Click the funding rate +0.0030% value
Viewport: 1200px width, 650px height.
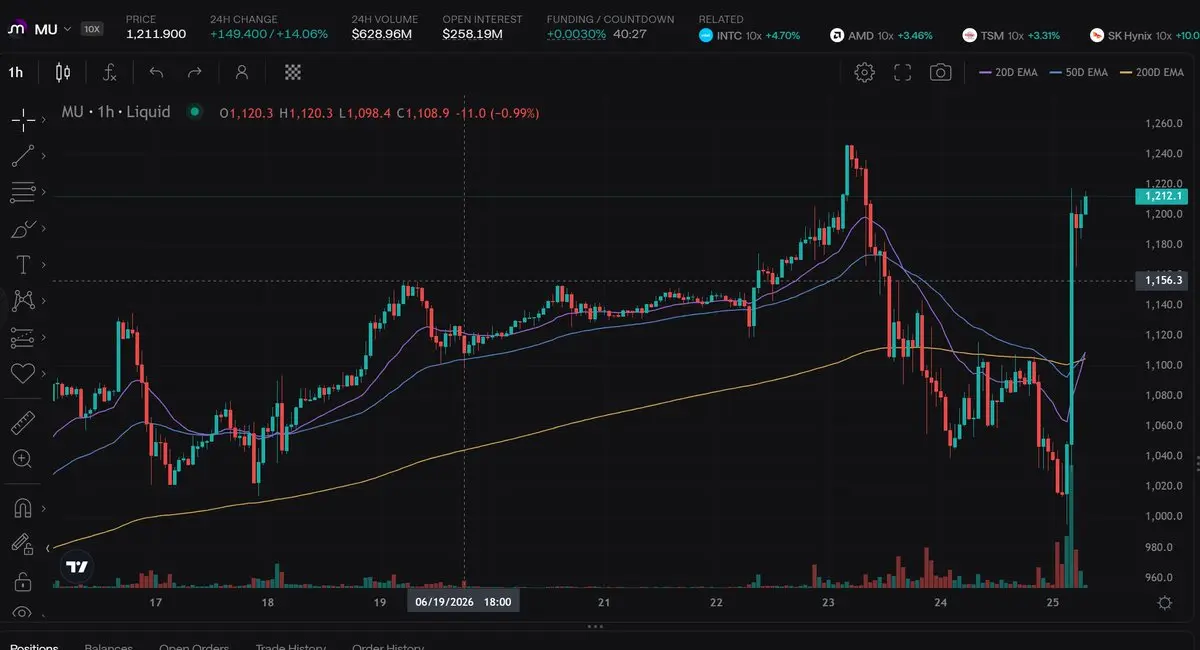click(x=576, y=34)
